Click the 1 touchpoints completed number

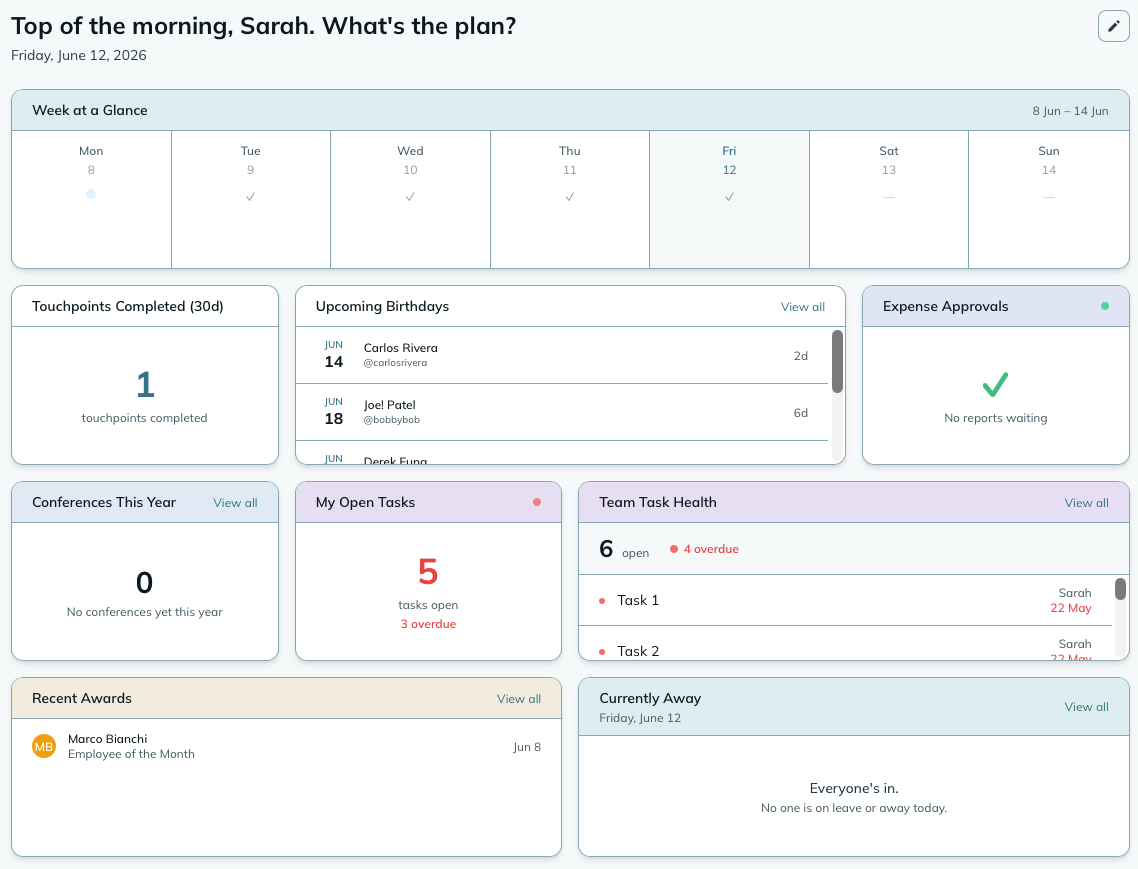pyautogui.click(x=145, y=385)
